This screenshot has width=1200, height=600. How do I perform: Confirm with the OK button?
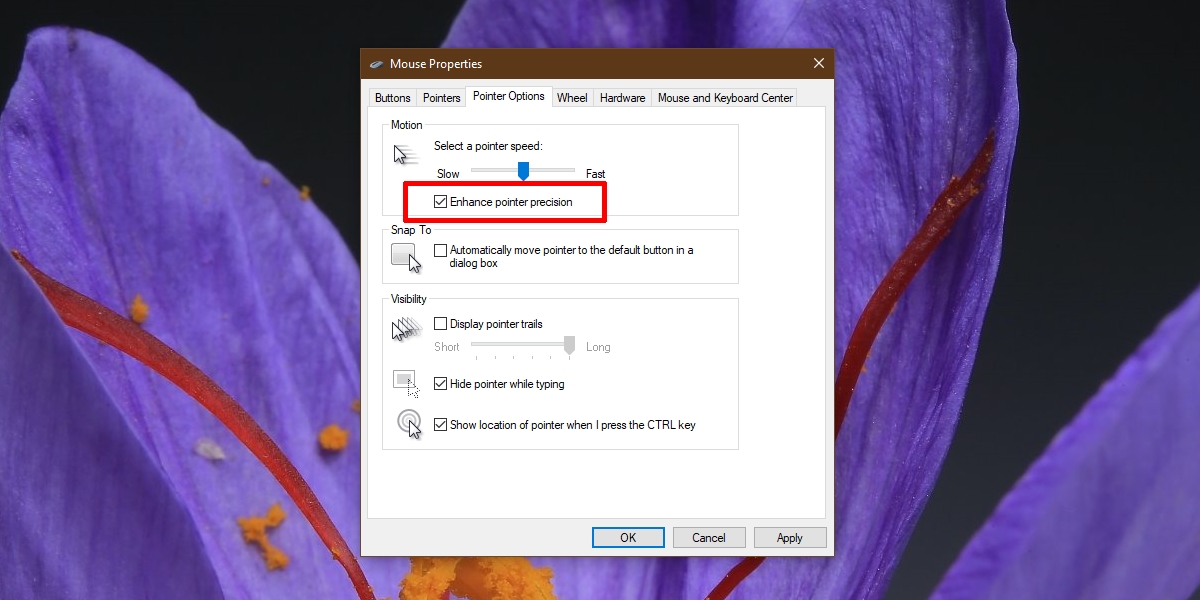pyautogui.click(x=628, y=538)
